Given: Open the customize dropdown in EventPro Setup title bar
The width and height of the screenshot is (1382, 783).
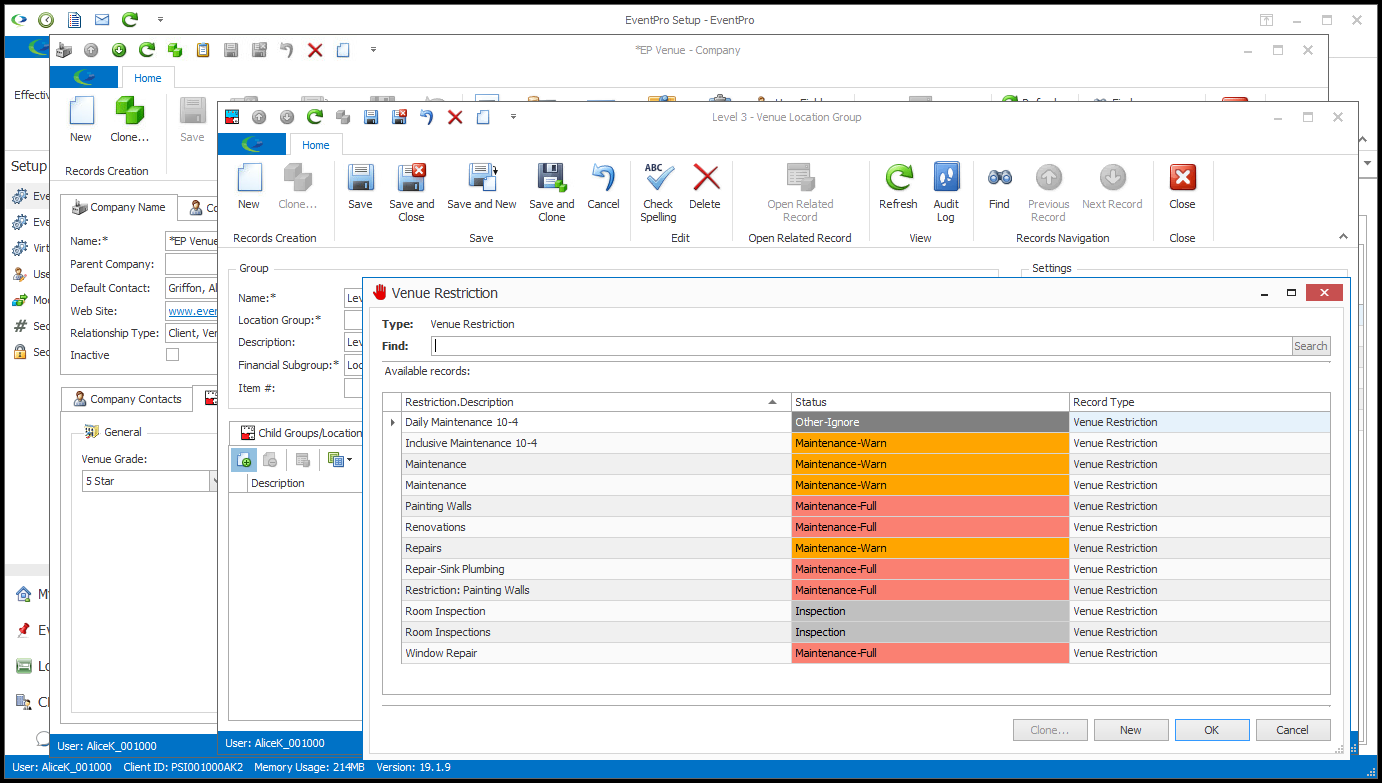Looking at the screenshot, I should [x=160, y=19].
